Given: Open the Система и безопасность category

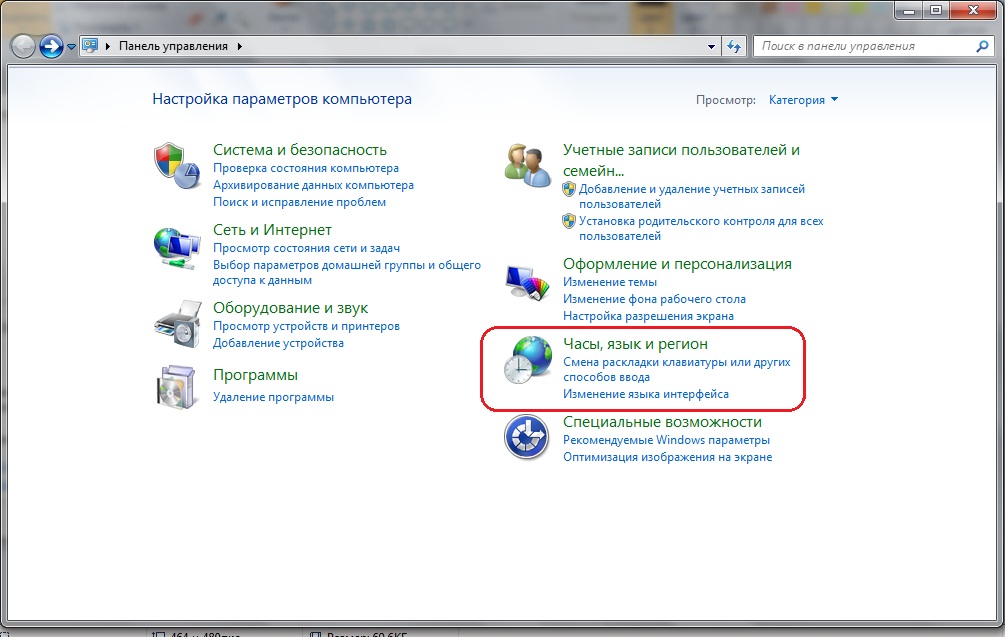Looking at the screenshot, I should [x=300, y=150].
